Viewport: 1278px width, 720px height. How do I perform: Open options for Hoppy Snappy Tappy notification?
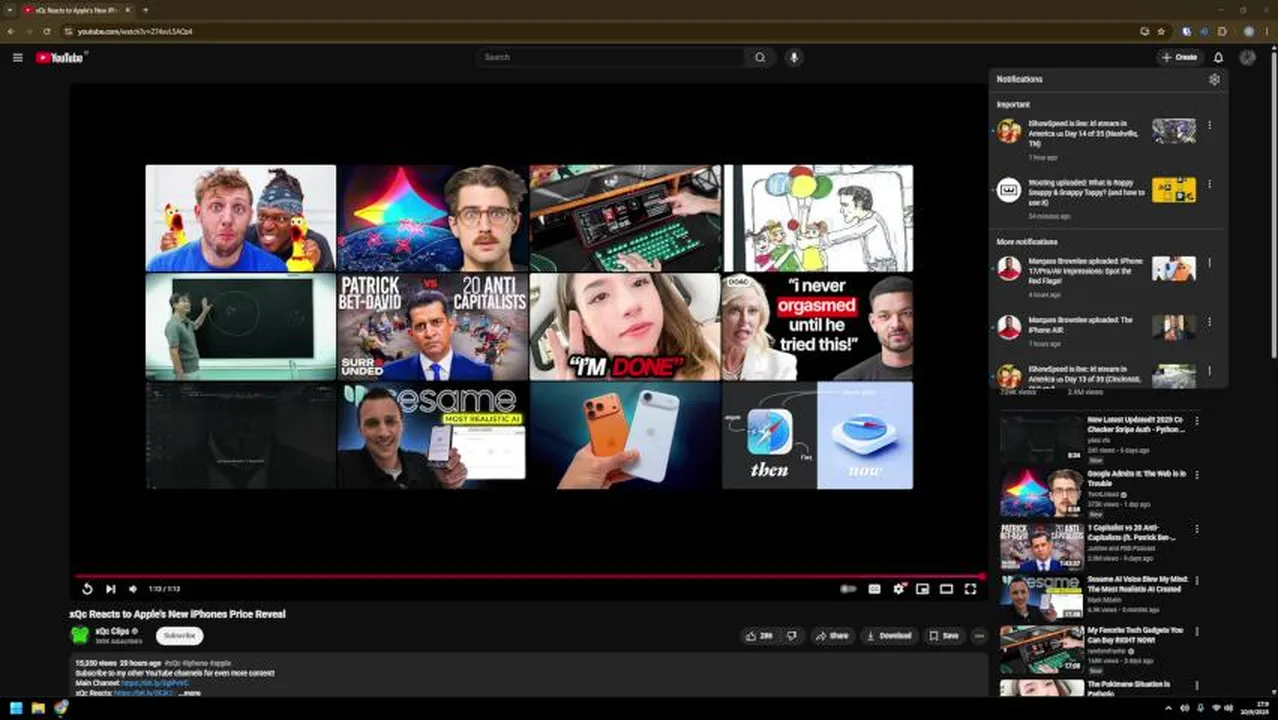pos(1209,184)
